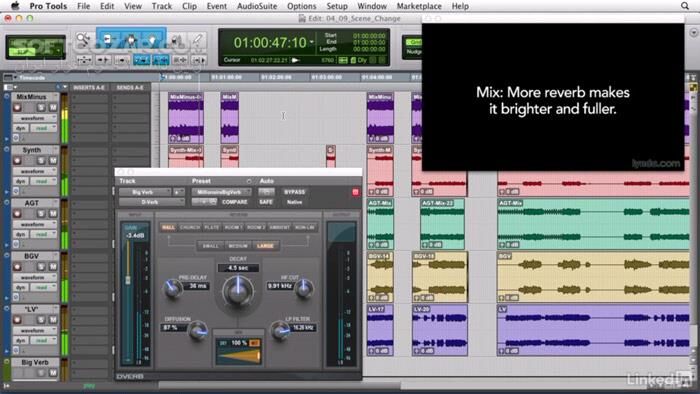
Task: Select the CHURCH reverb algorithm
Action: click(x=190, y=228)
